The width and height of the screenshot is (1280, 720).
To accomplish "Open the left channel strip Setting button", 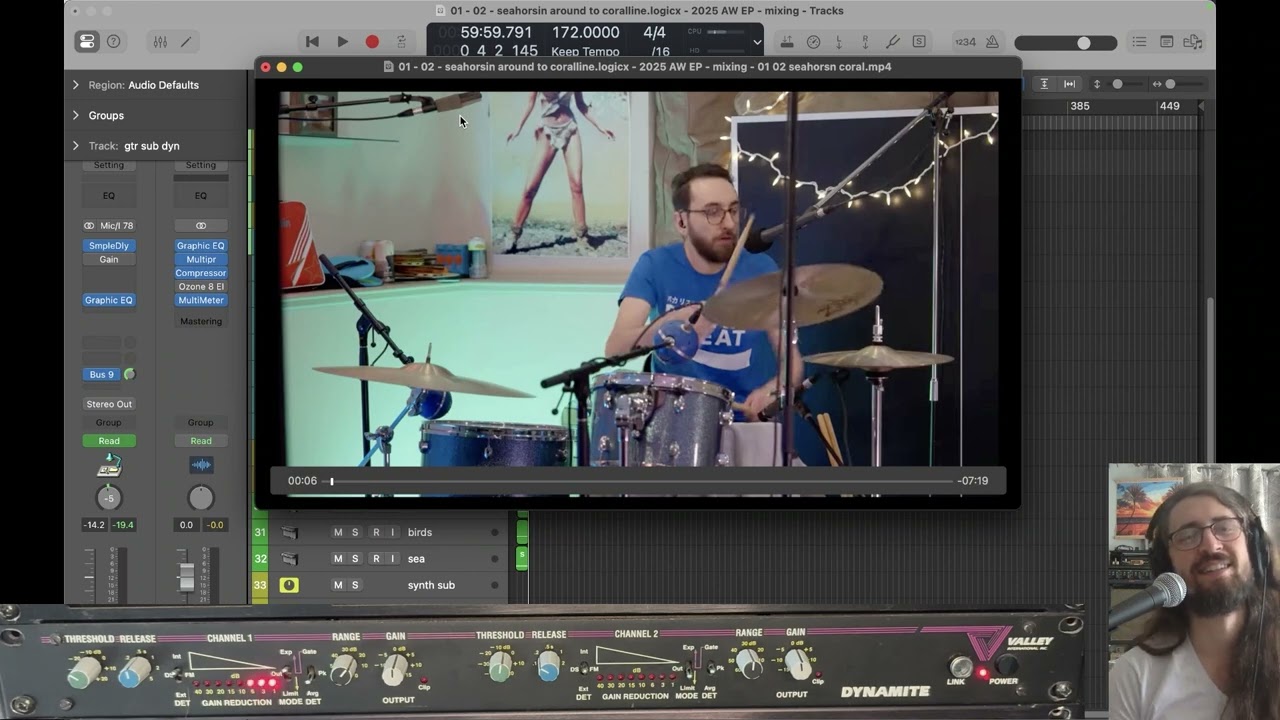I will 109,165.
